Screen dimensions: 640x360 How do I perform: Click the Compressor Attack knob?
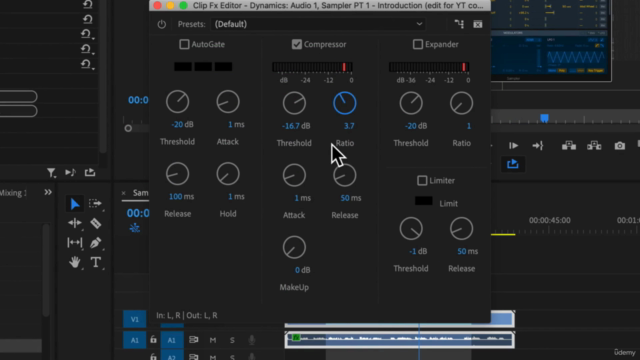[294, 176]
